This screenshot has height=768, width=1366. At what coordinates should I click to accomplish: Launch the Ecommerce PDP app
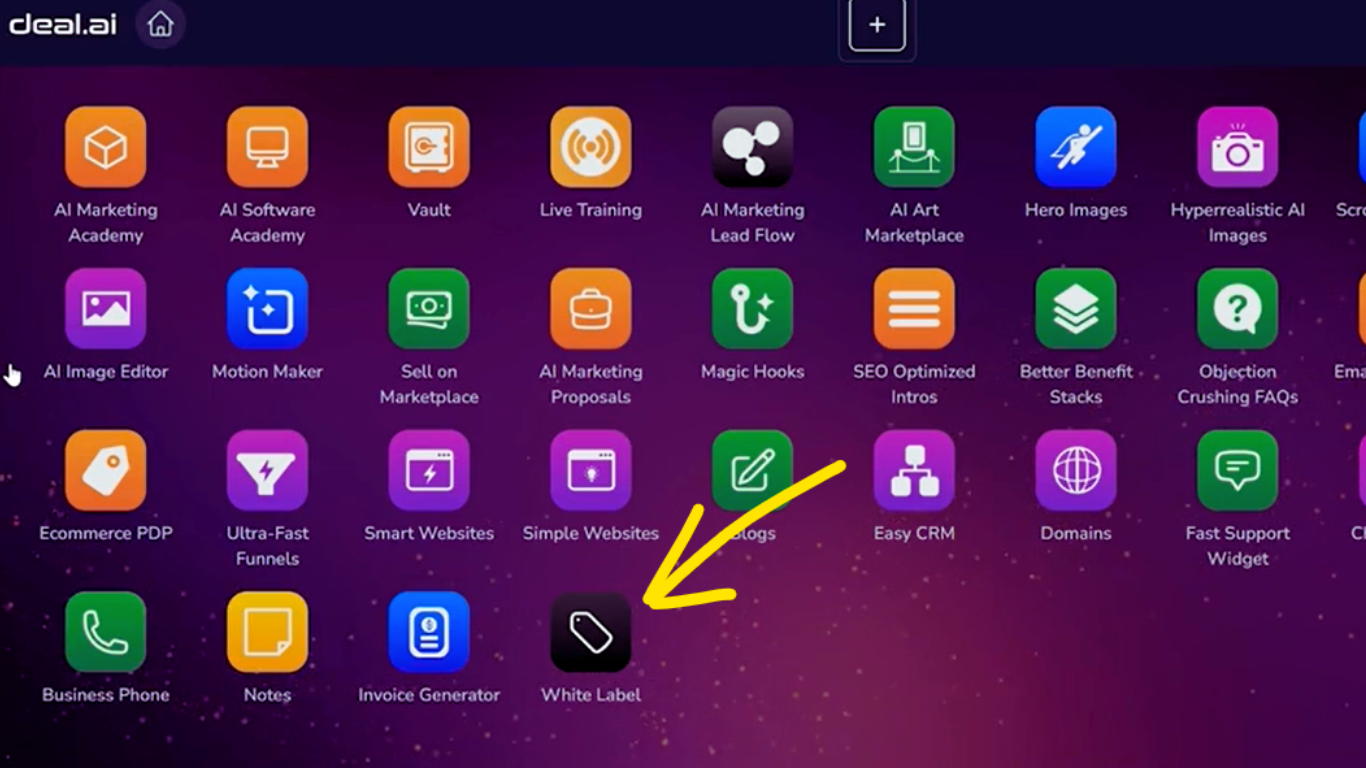(x=105, y=471)
